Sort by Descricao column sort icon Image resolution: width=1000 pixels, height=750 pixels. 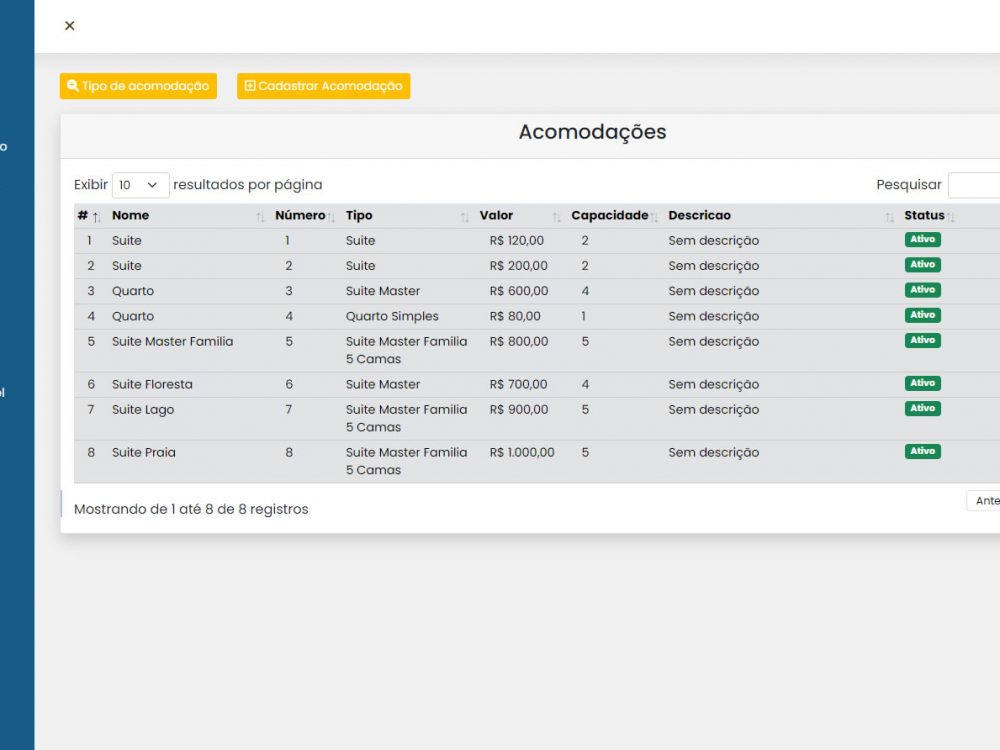click(x=889, y=217)
